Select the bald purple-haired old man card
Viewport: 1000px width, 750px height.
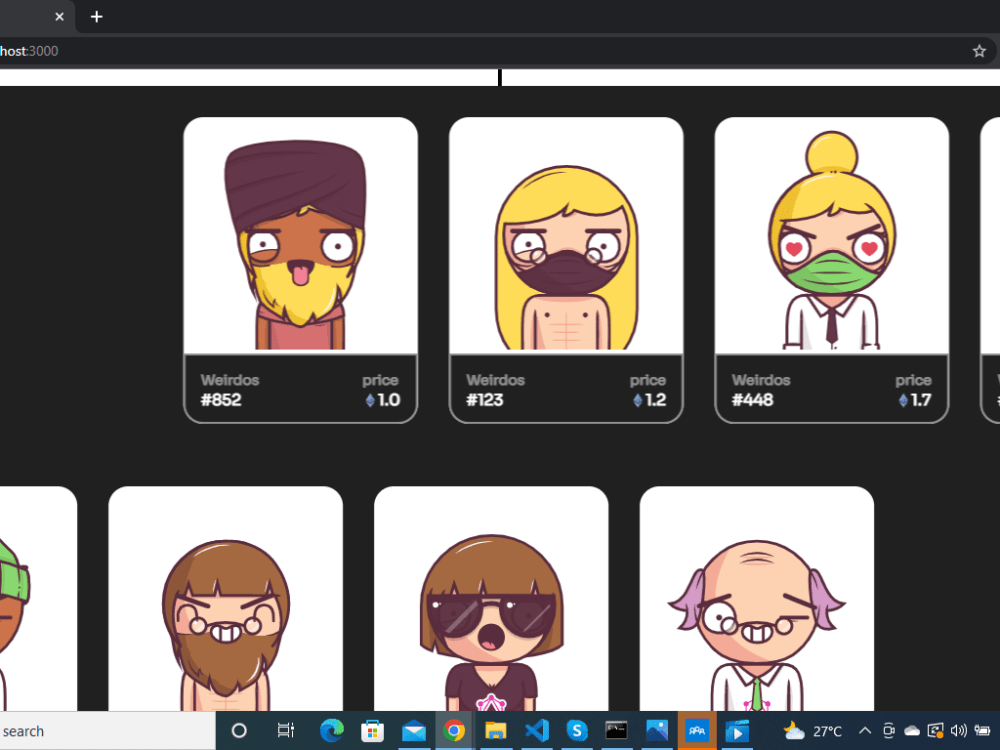[756, 599]
